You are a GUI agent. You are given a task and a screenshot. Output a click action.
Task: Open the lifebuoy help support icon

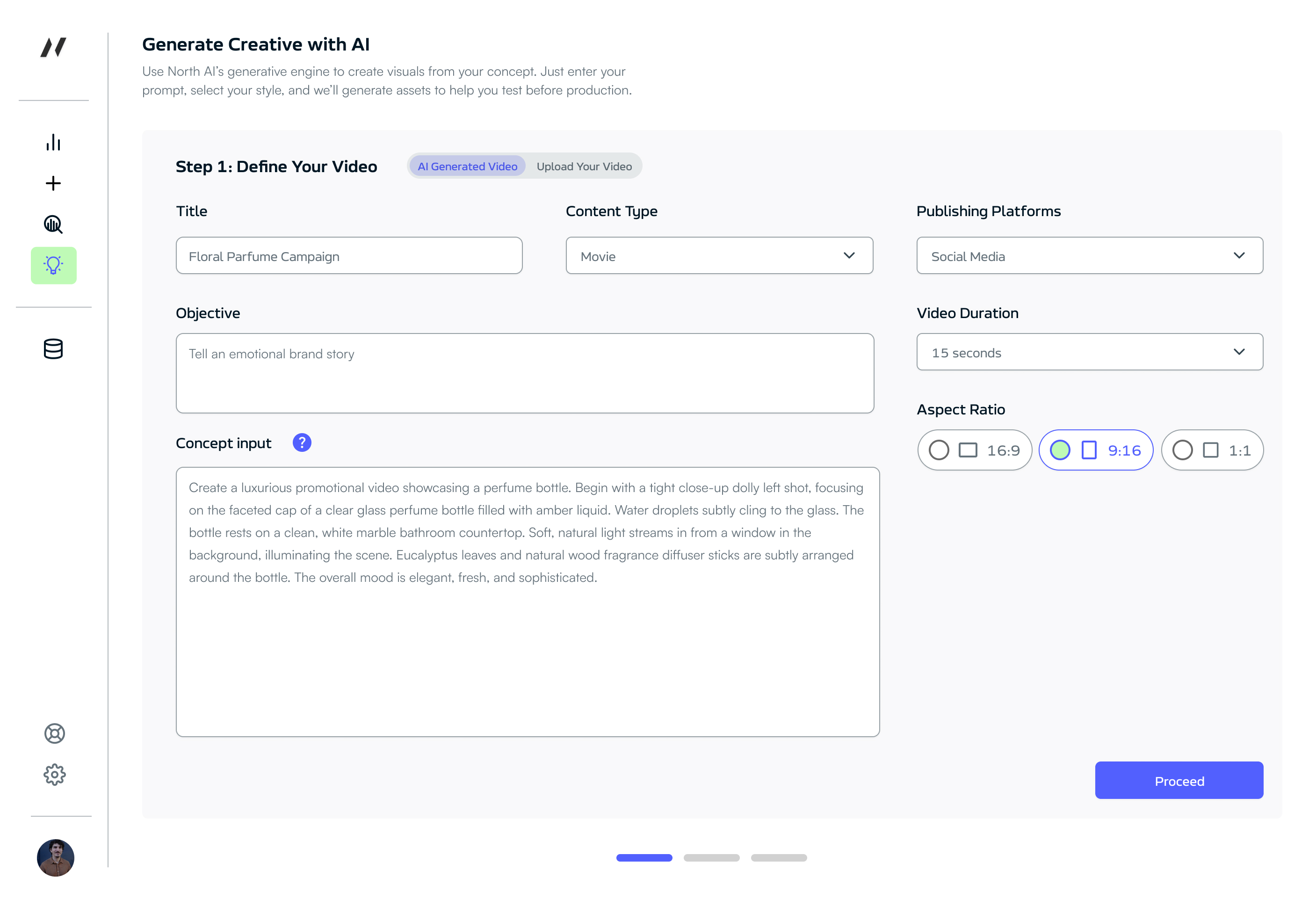[54, 733]
